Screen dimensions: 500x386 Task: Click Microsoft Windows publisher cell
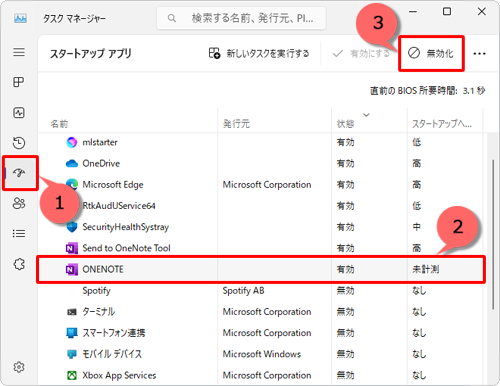[262, 354]
